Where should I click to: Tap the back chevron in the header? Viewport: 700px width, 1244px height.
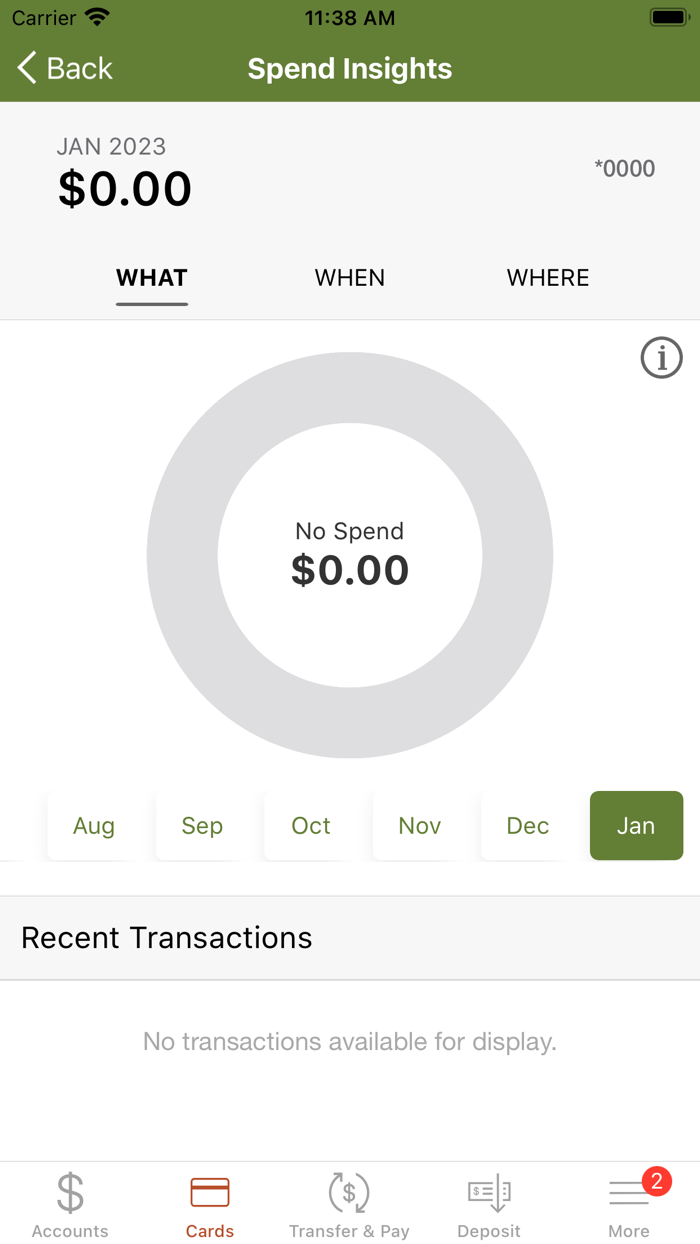click(26, 67)
